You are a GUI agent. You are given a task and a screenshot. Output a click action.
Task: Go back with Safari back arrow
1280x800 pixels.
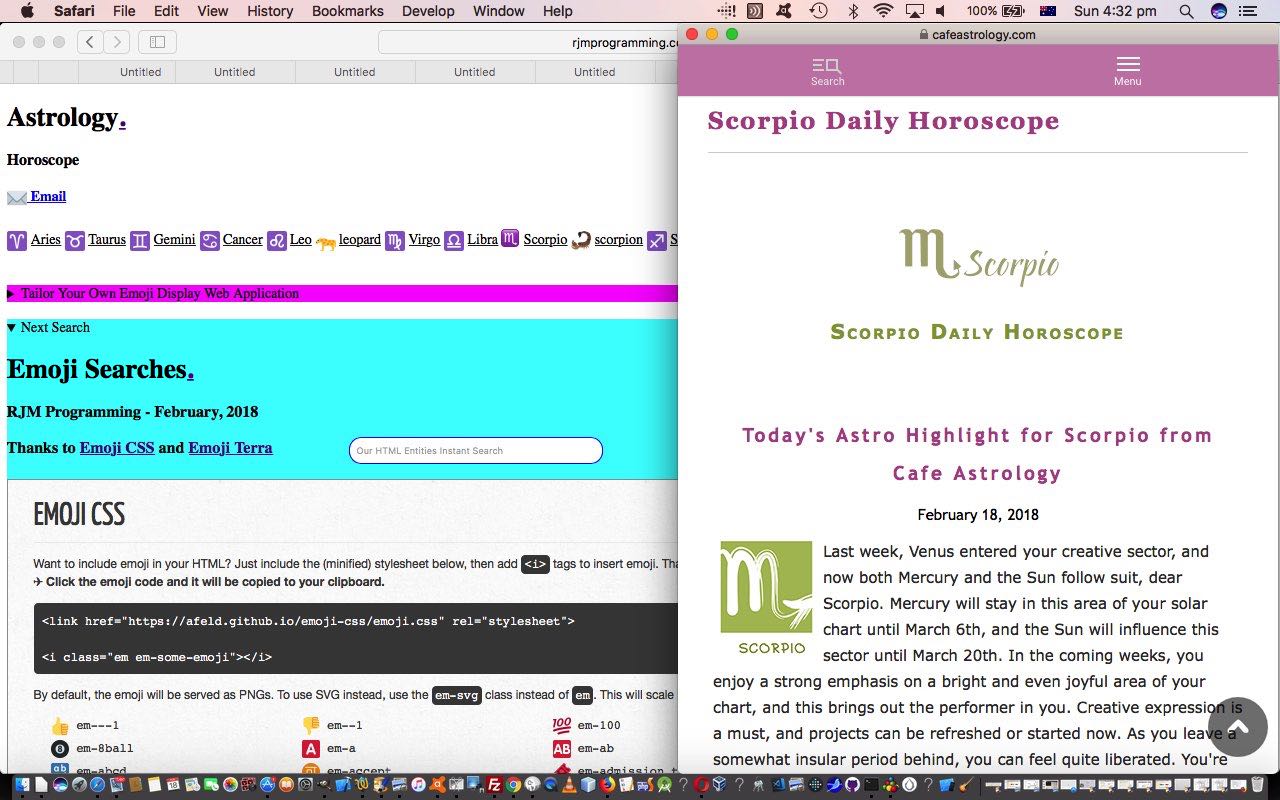pyautogui.click(x=90, y=42)
